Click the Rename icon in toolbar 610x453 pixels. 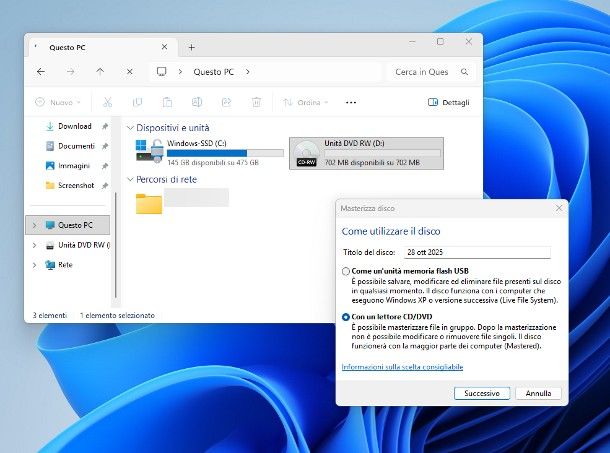pos(197,102)
